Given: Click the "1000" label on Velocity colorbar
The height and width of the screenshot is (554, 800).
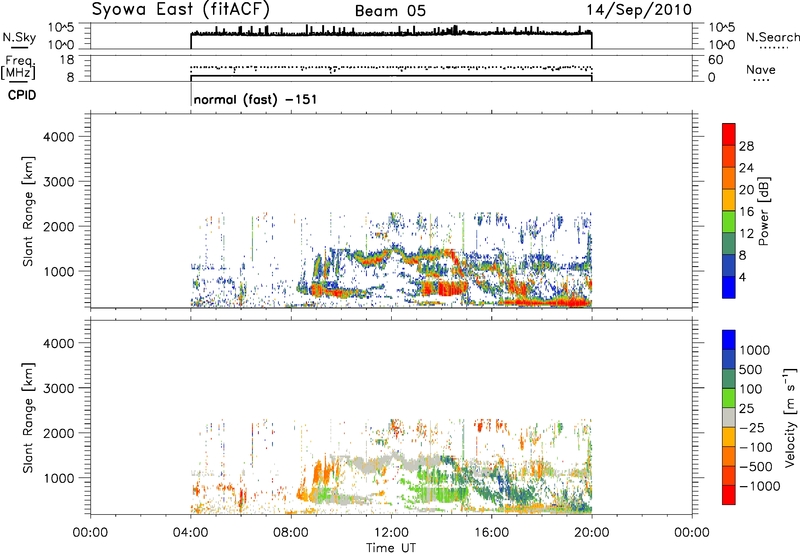Looking at the screenshot, I should click(x=754, y=350).
